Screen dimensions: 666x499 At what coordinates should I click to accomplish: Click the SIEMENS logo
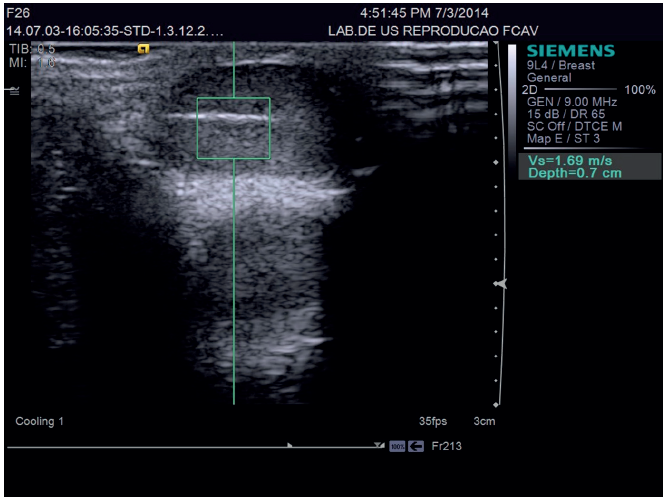[570, 51]
